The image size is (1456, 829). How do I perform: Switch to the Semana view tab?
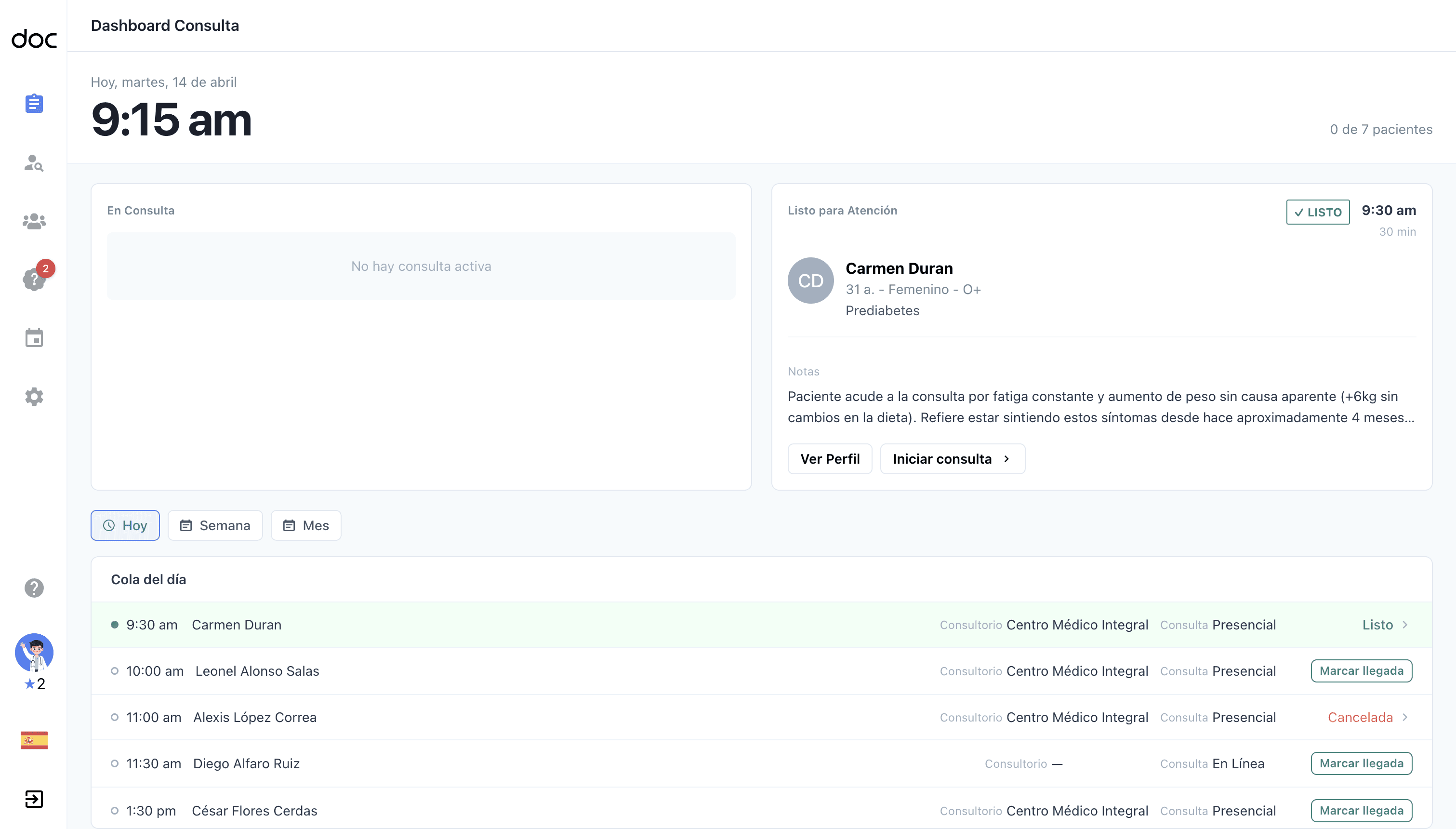click(215, 525)
